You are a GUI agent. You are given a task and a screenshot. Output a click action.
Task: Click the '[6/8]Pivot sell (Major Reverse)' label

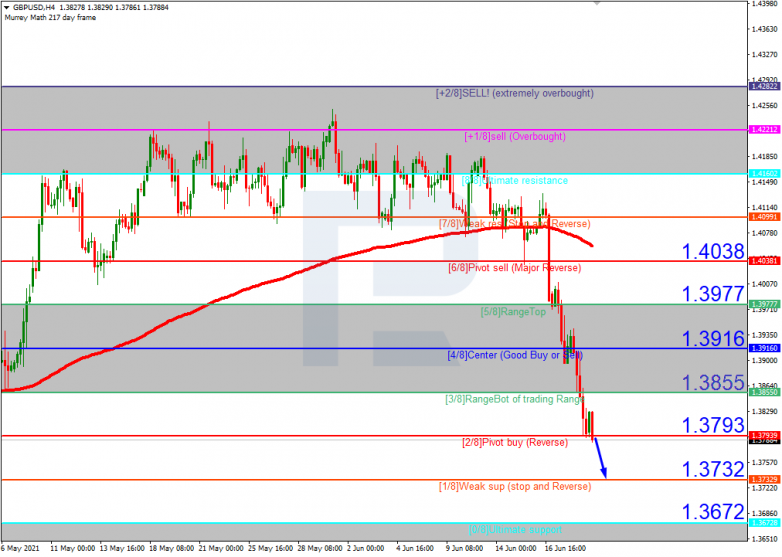point(515,268)
